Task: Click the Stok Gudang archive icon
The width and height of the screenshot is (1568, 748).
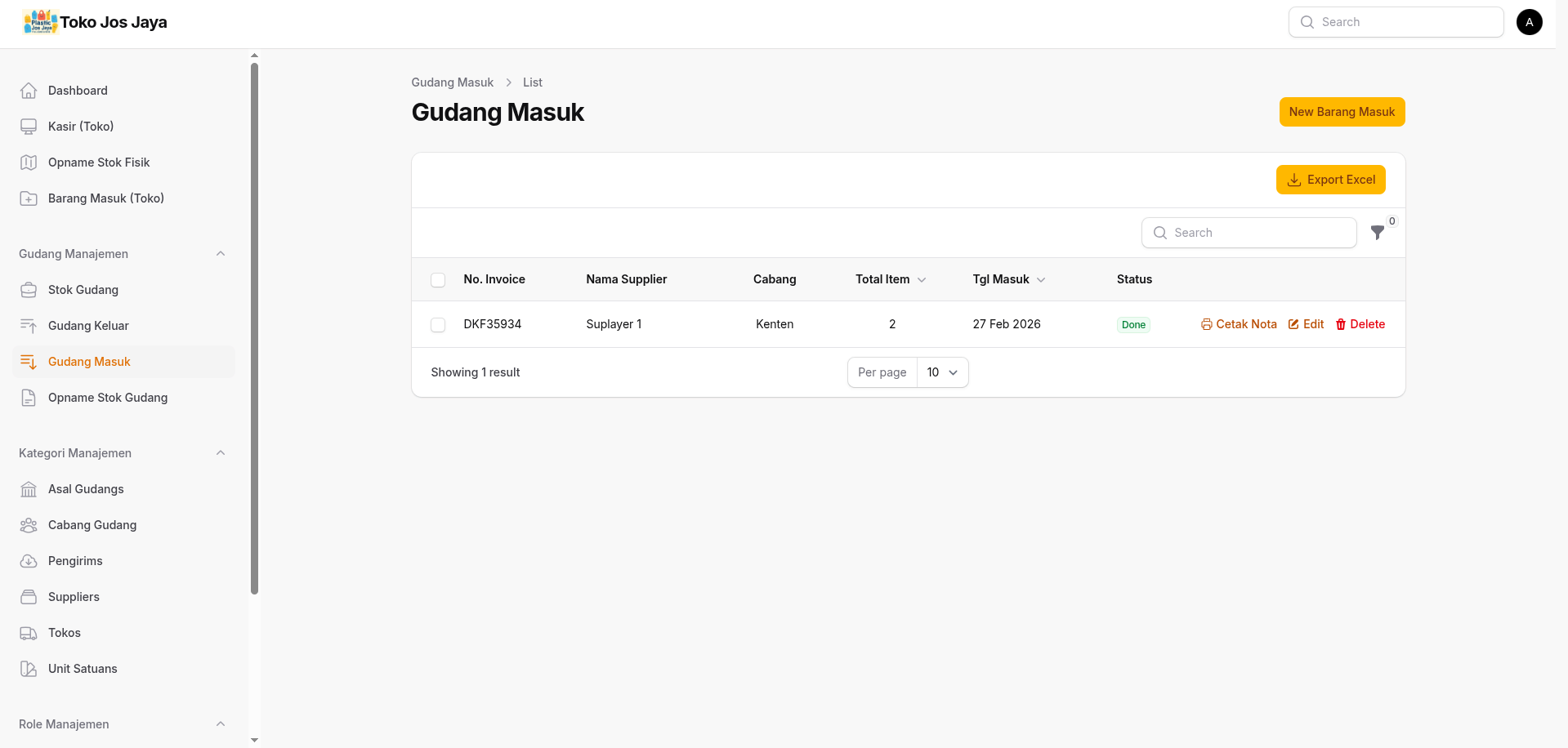Action: (29, 290)
